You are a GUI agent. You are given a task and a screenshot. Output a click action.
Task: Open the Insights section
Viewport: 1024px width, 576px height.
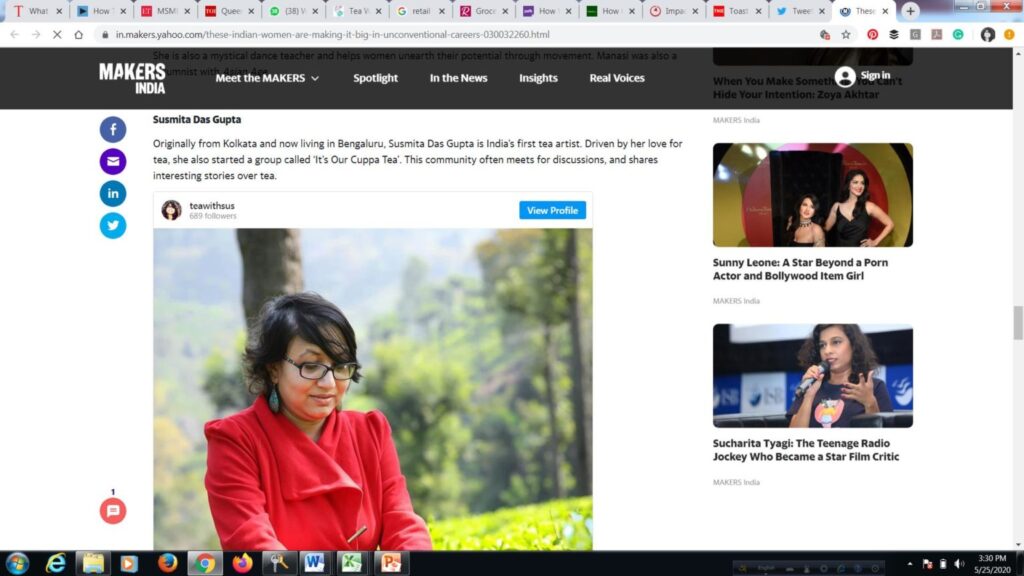538,78
